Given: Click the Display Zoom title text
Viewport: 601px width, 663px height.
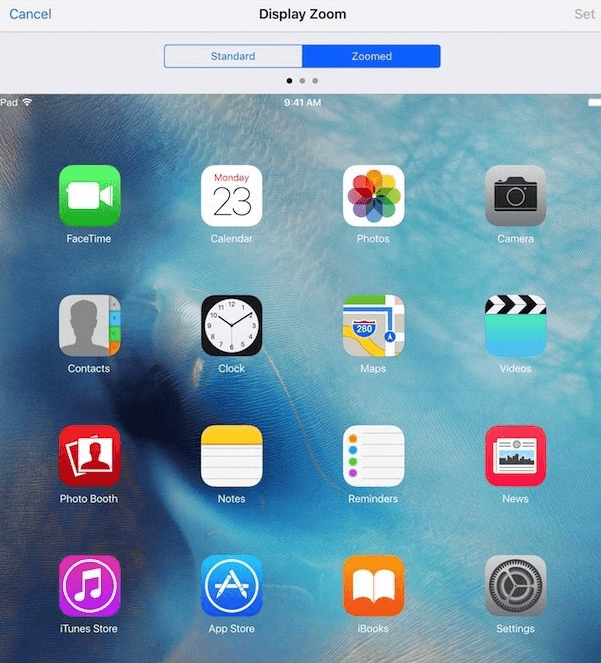Looking at the screenshot, I should (302, 14).
